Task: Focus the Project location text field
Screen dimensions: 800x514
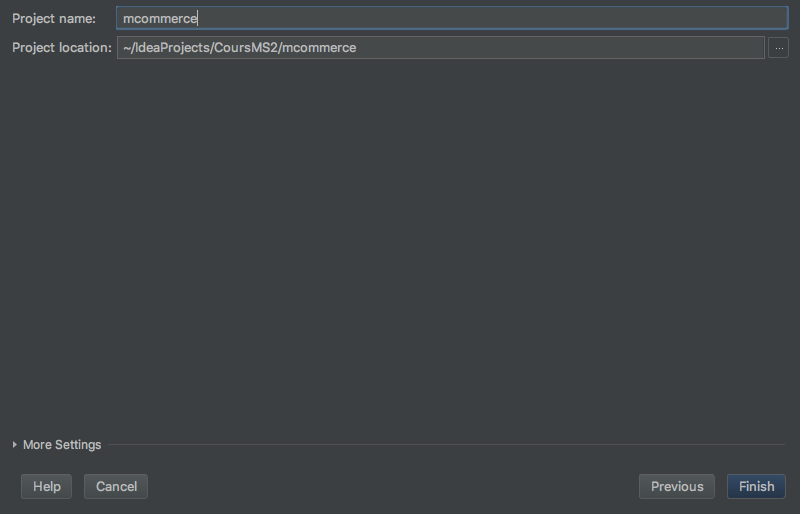Action: [440, 47]
